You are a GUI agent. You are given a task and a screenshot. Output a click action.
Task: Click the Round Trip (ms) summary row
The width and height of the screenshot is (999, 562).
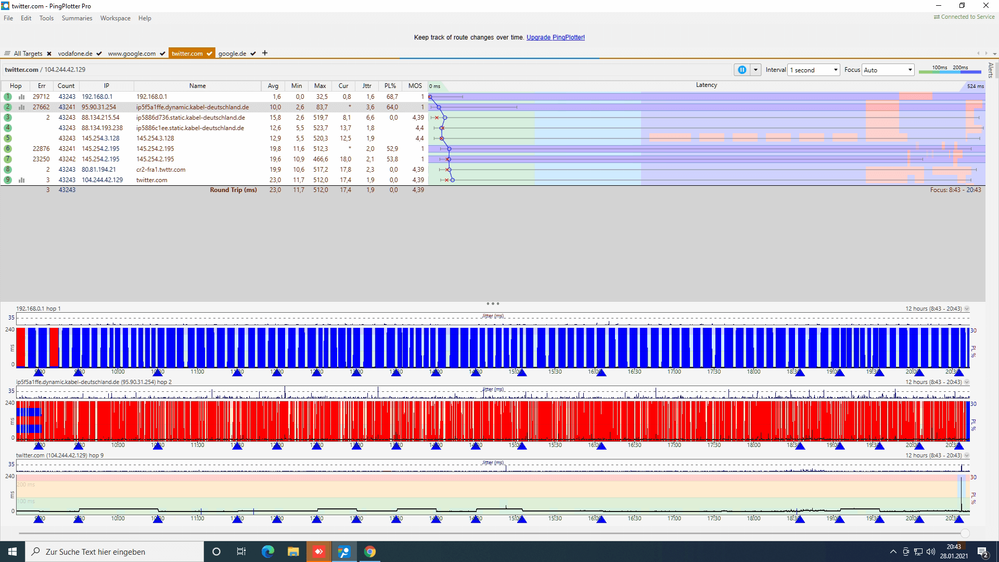point(214,190)
